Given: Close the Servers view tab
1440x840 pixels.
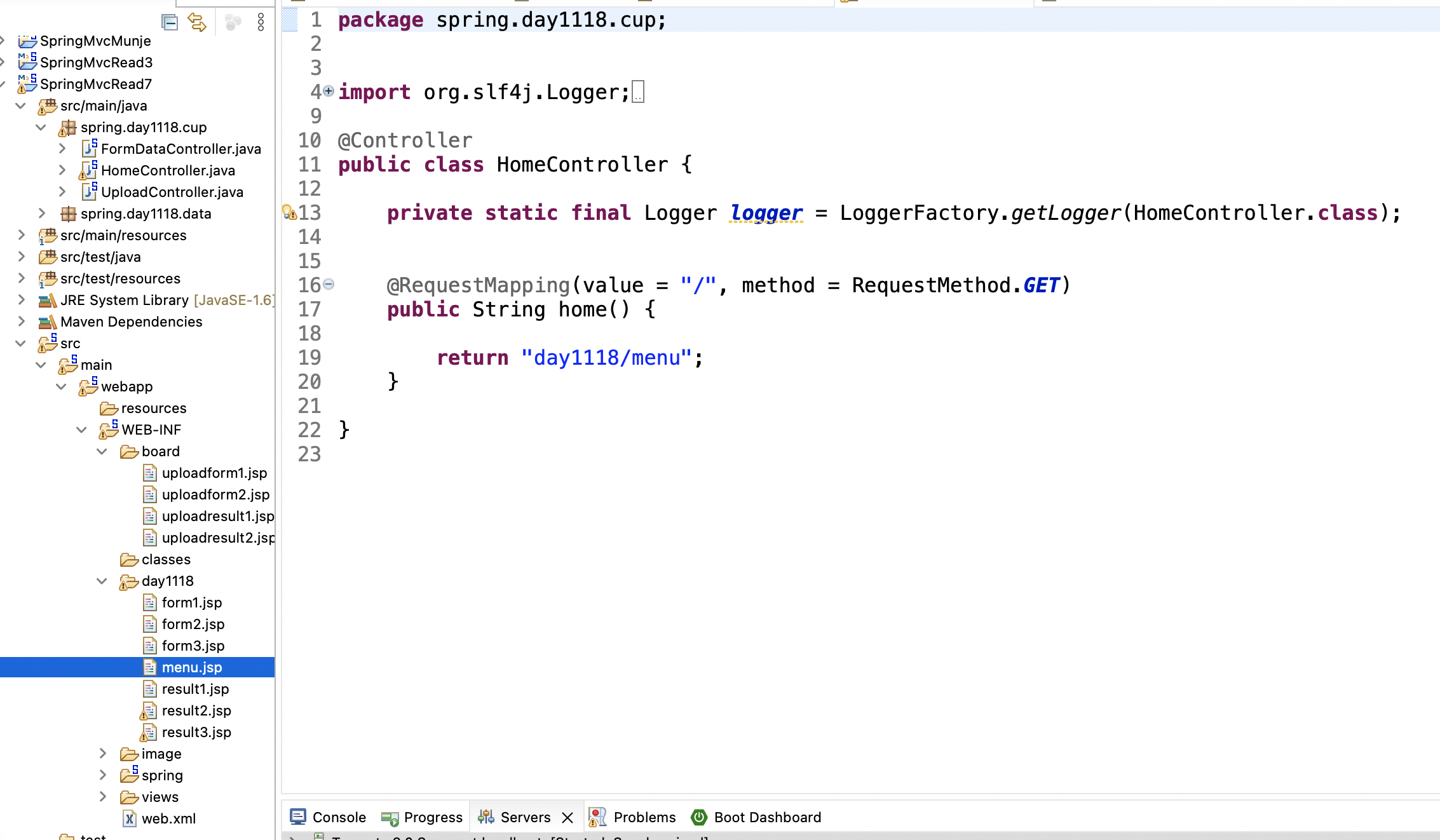Looking at the screenshot, I should coord(567,818).
